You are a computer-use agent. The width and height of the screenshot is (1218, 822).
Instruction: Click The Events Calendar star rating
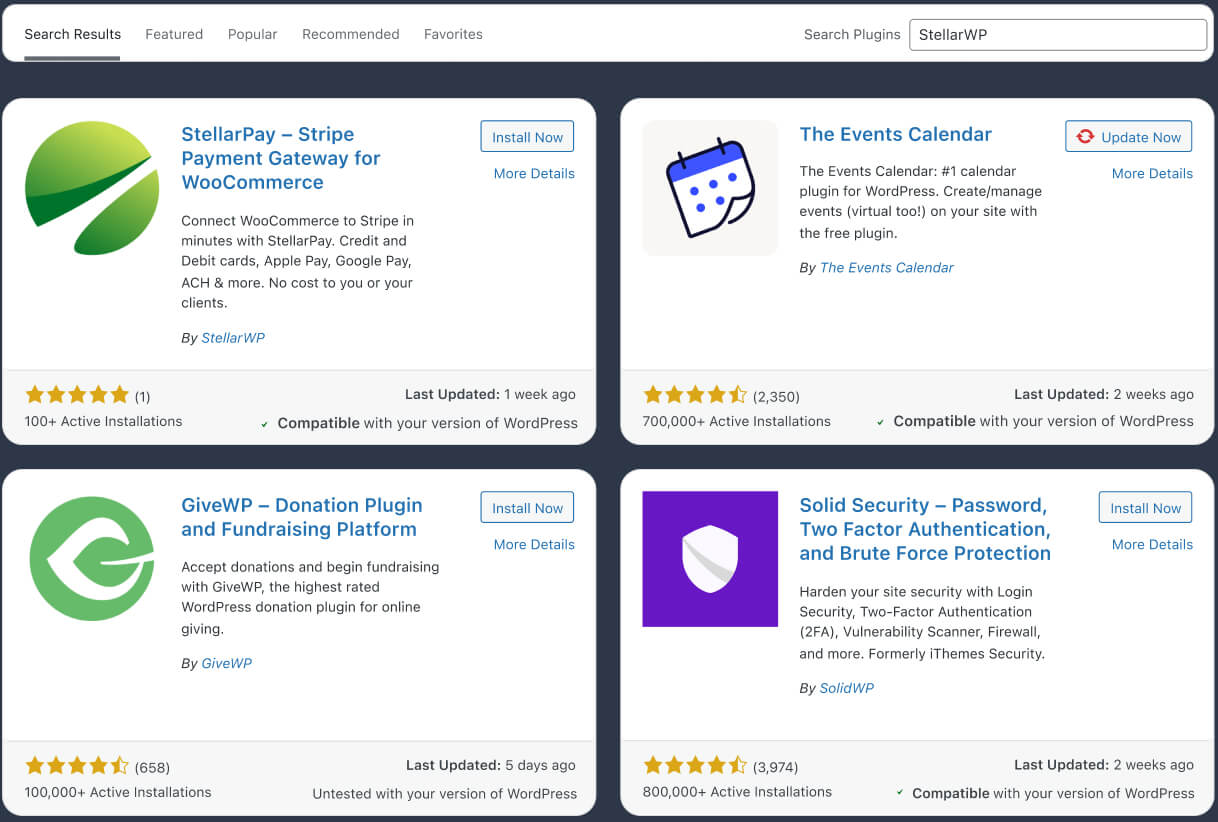(695, 395)
